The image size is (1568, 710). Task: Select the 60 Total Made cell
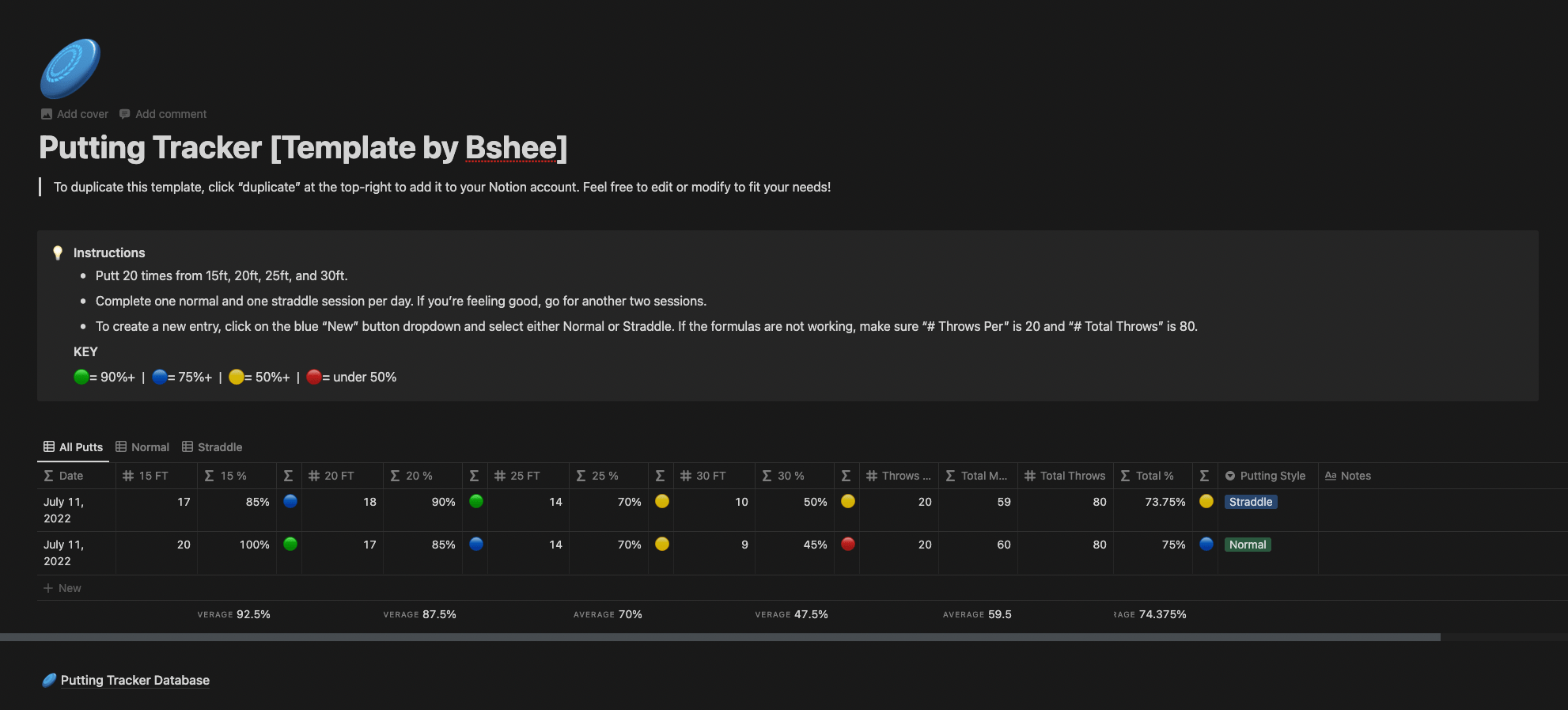pyautogui.click(x=978, y=553)
